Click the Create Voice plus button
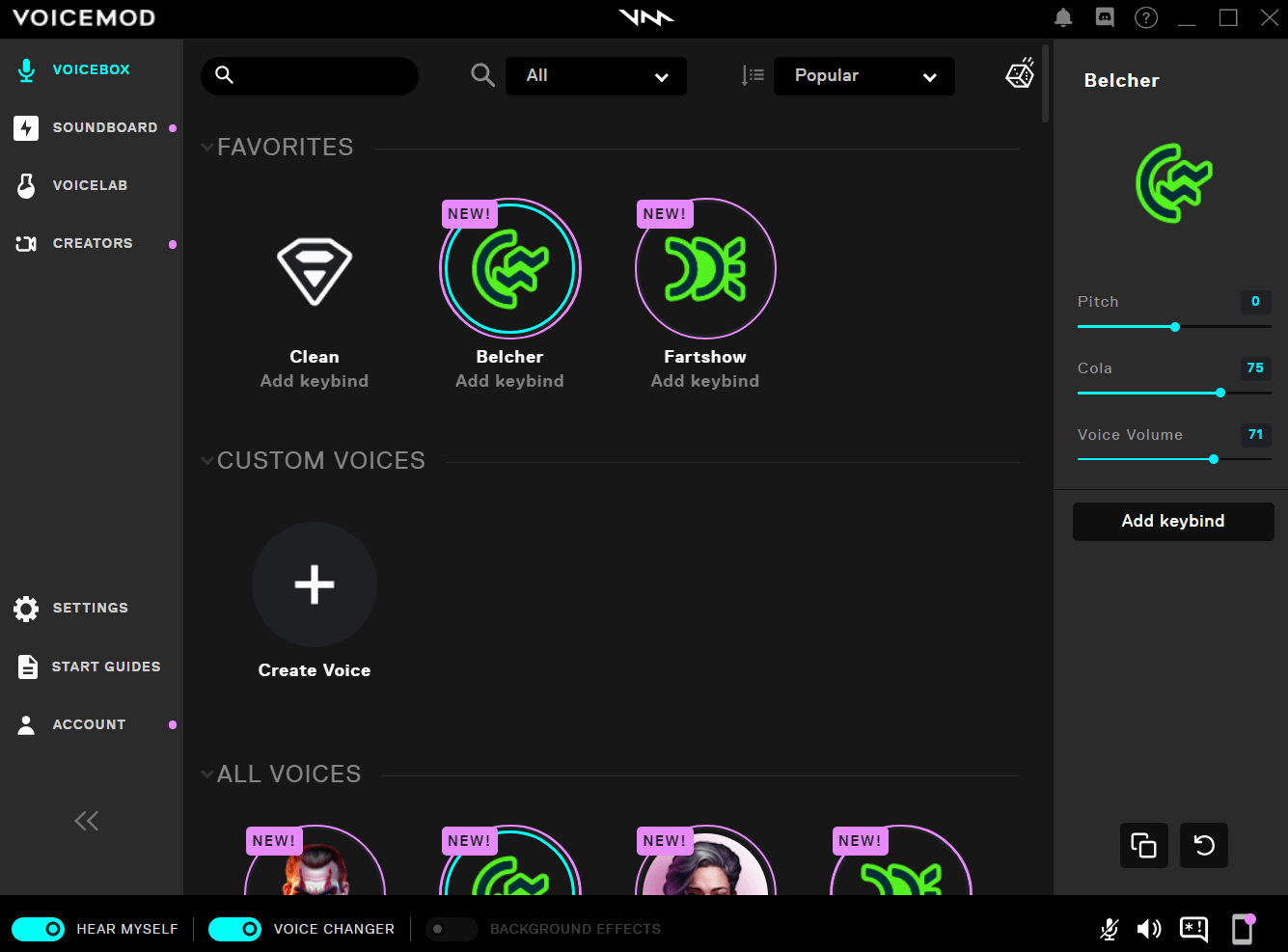The image size is (1288, 952). point(315,585)
